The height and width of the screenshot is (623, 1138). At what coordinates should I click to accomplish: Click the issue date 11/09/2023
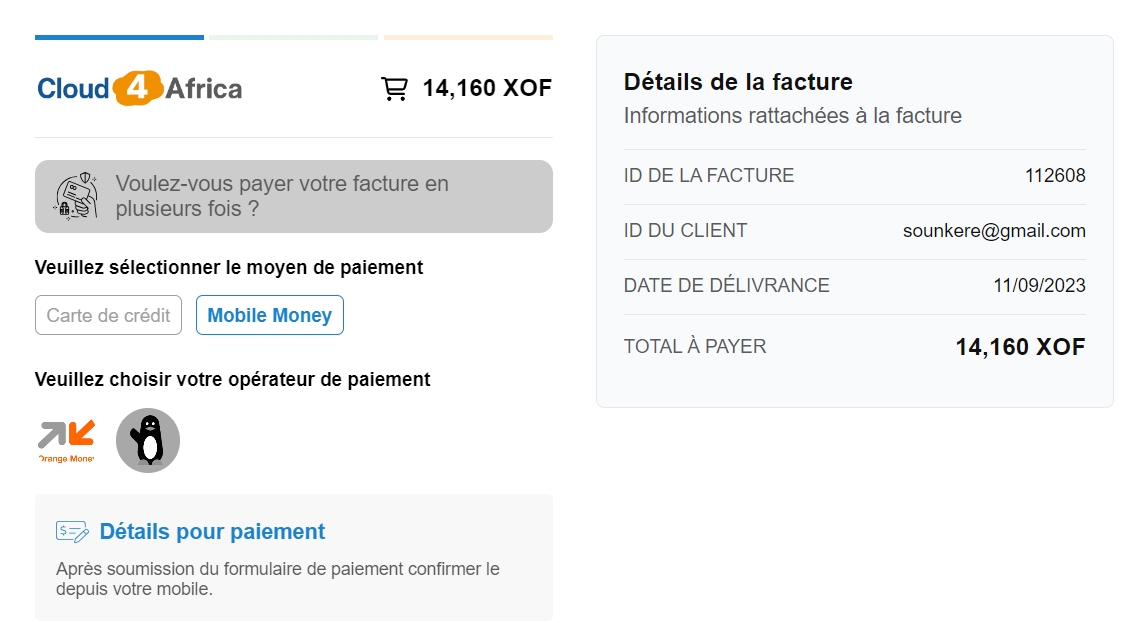click(1039, 286)
